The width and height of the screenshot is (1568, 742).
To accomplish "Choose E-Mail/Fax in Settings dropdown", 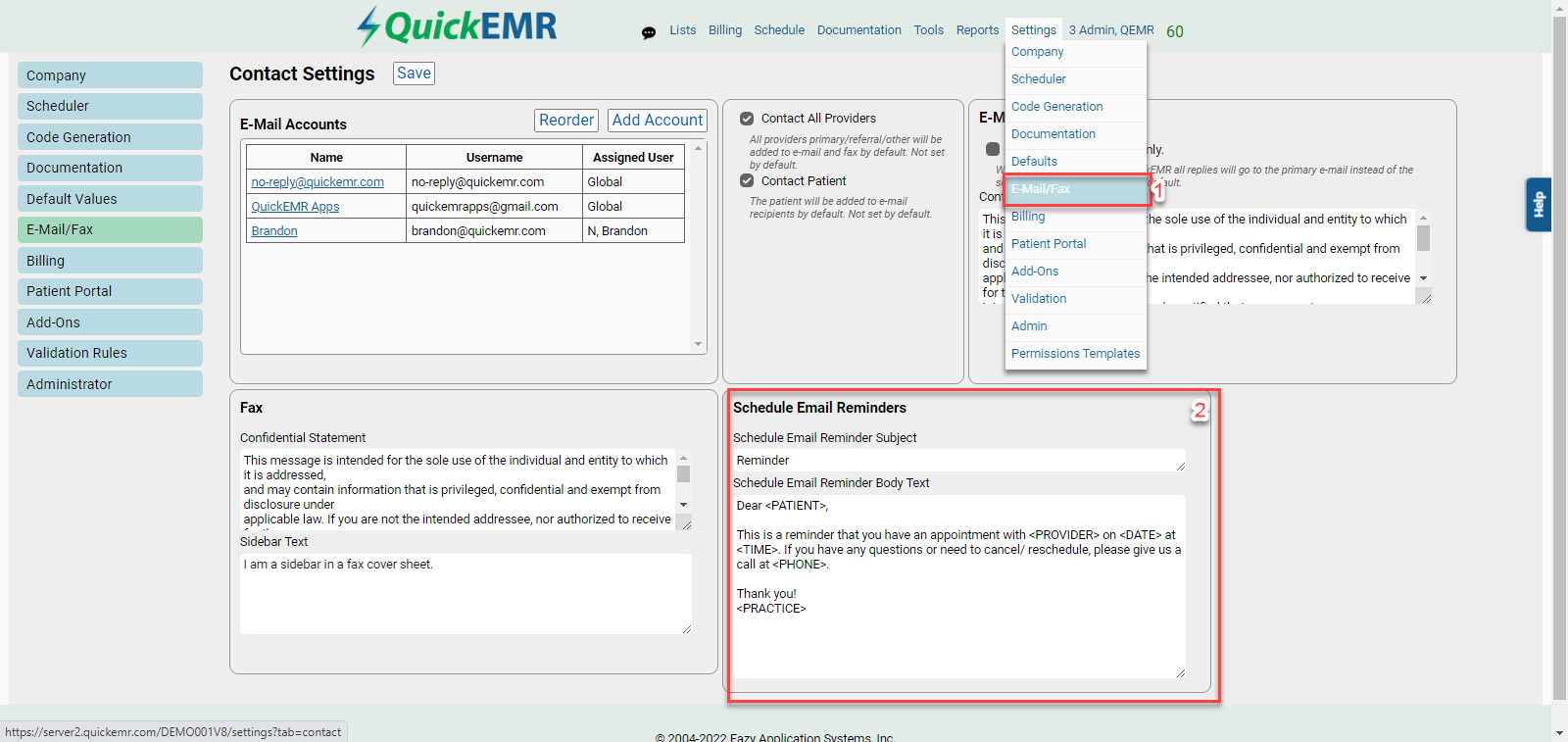I will coord(1076,189).
